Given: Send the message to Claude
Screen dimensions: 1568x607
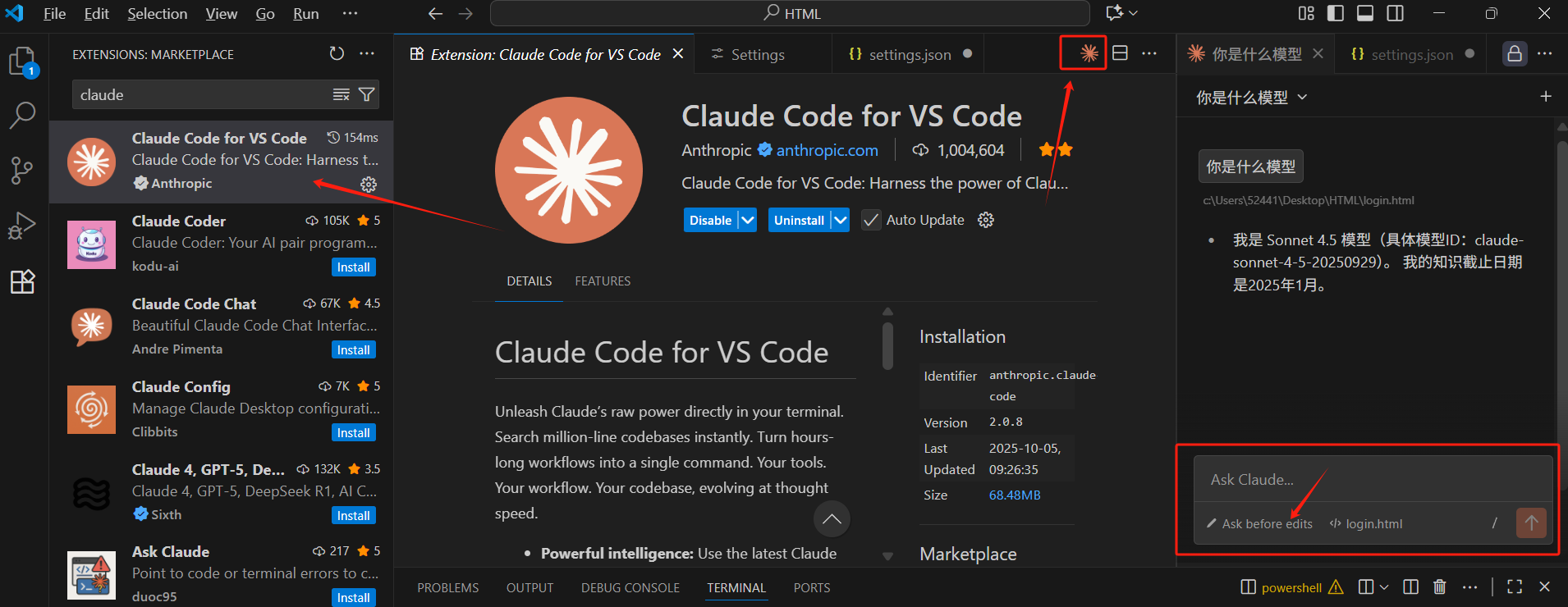Looking at the screenshot, I should pos(1531,523).
